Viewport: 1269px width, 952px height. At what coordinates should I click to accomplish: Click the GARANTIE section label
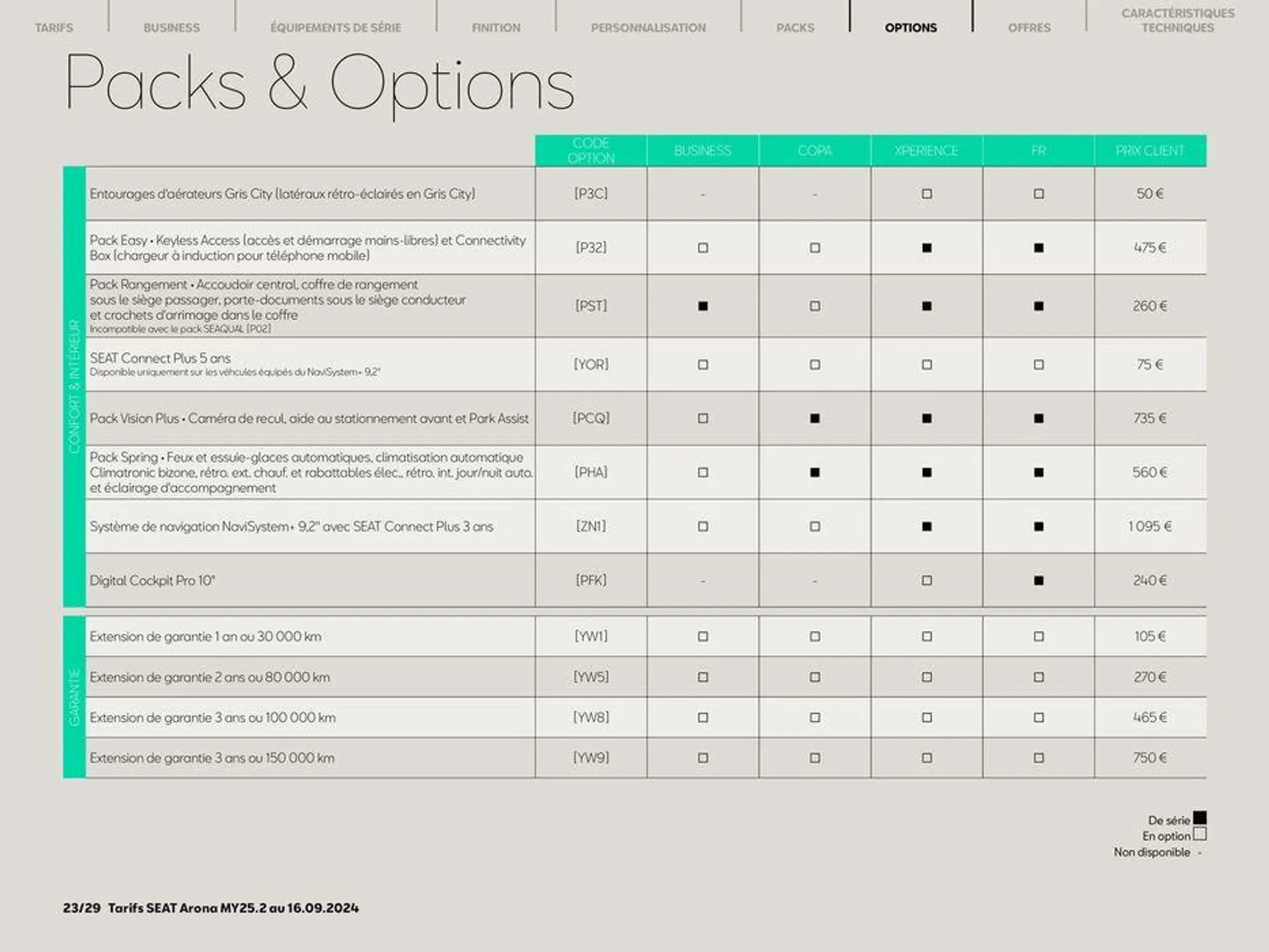click(74, 697)
